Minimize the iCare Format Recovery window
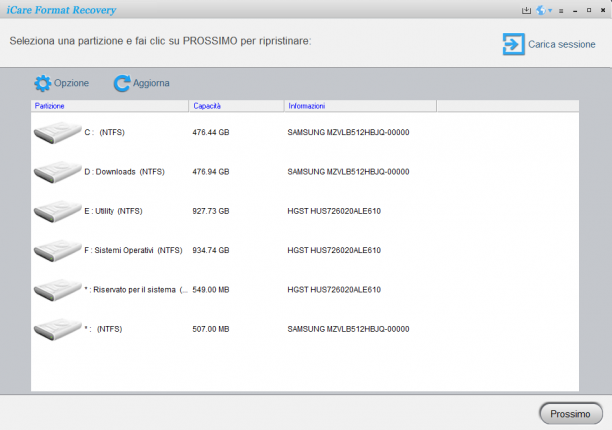This screenshot has width=612, height=430. [575, 11]
